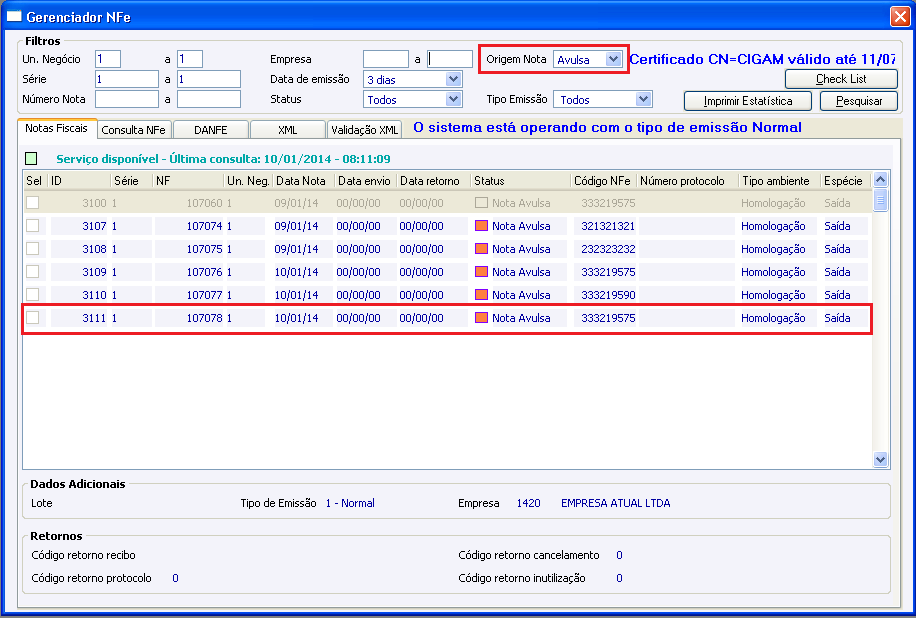Open the XML tab

[x=287, y=130]
